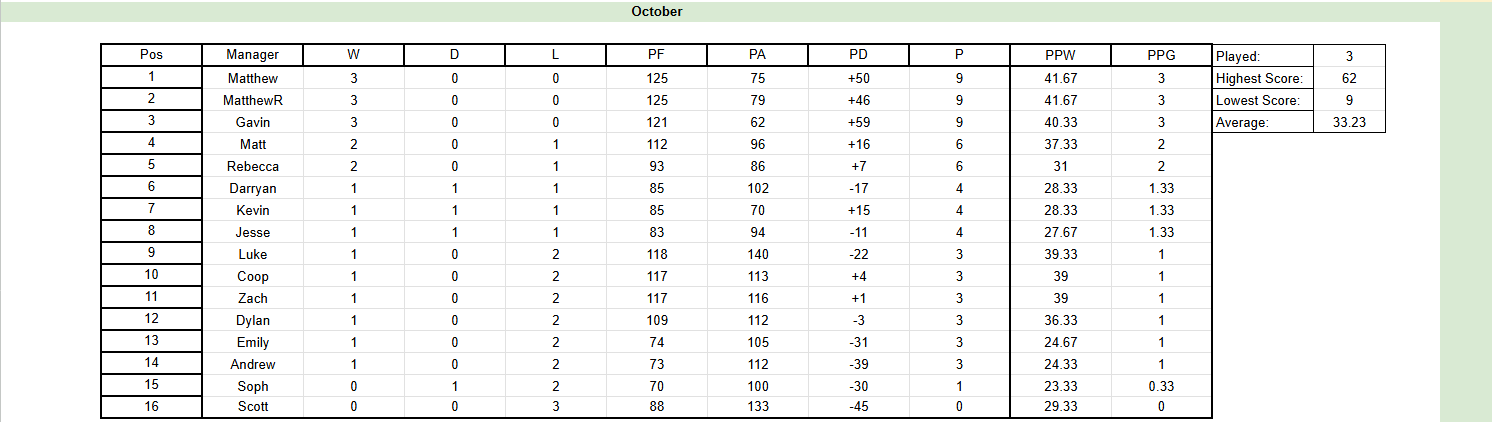
Task: Select Darryan's name cell
Action: pyautogui.click(x=253, y=188)
